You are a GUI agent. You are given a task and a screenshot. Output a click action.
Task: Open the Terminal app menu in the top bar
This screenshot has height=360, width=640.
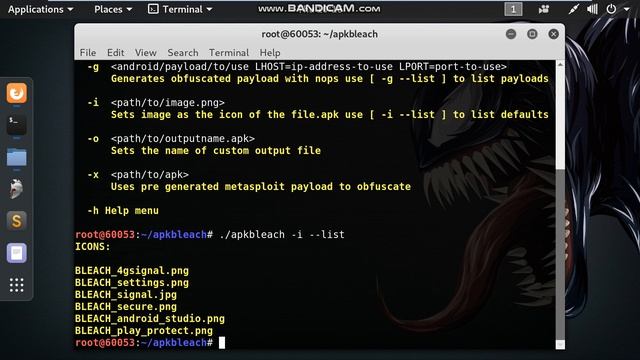180,9
